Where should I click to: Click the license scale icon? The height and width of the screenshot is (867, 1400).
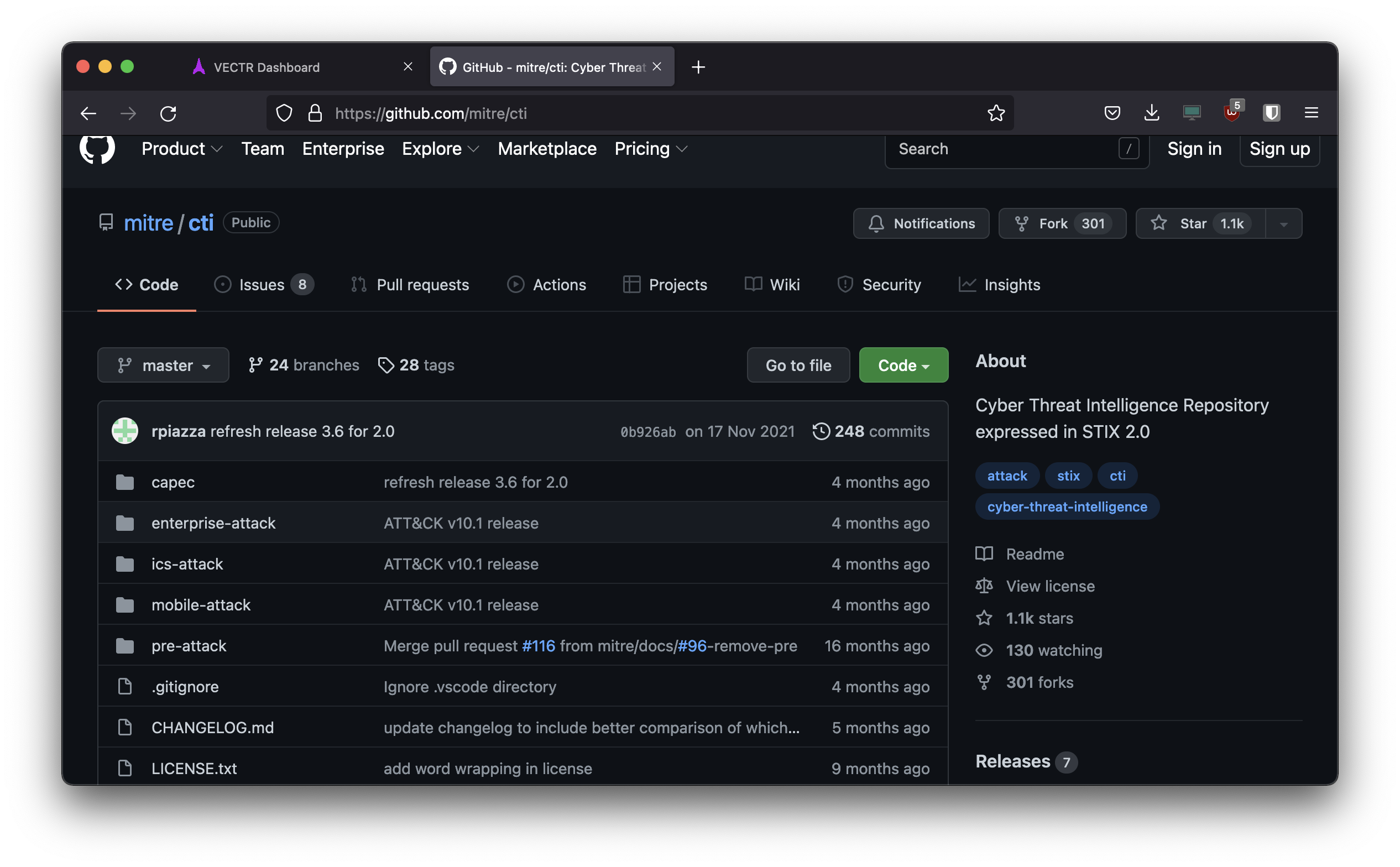click(984, 586)
